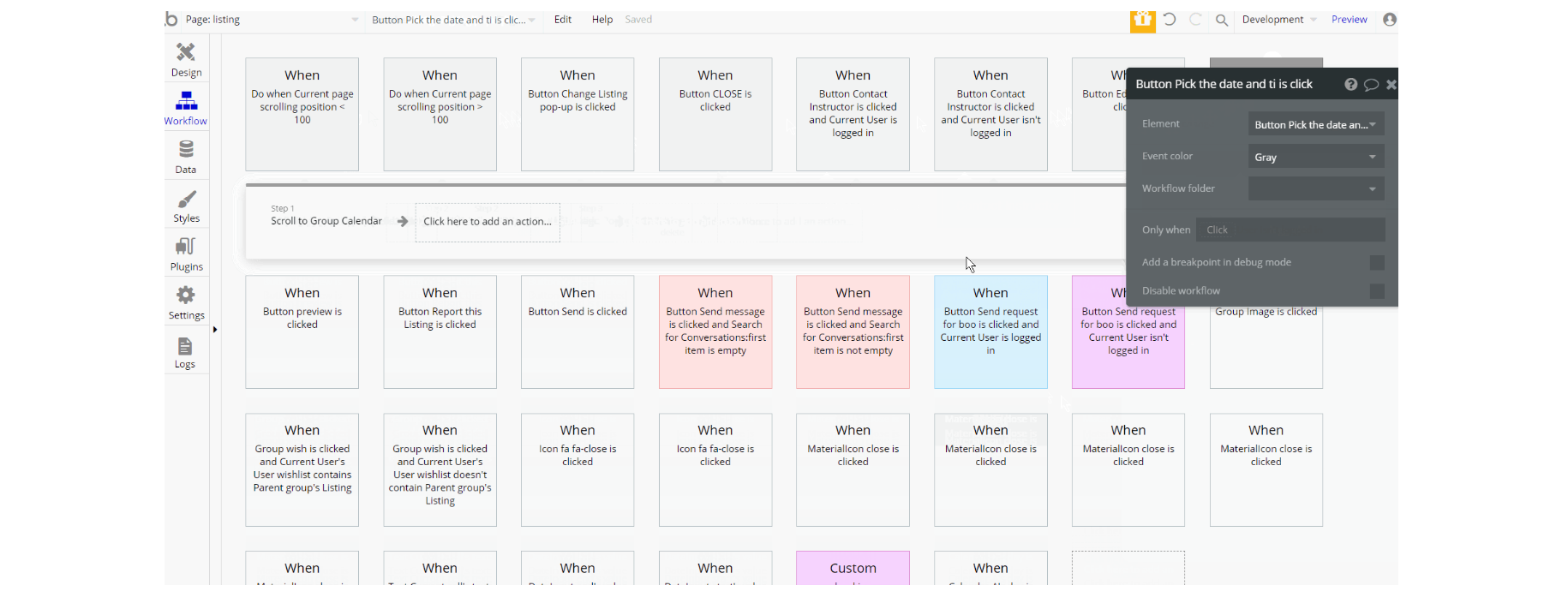Viewport: 1568px width, 591px height.
Task: Select pink Send message 'item is not empty' event
Action: click(853, 332)
